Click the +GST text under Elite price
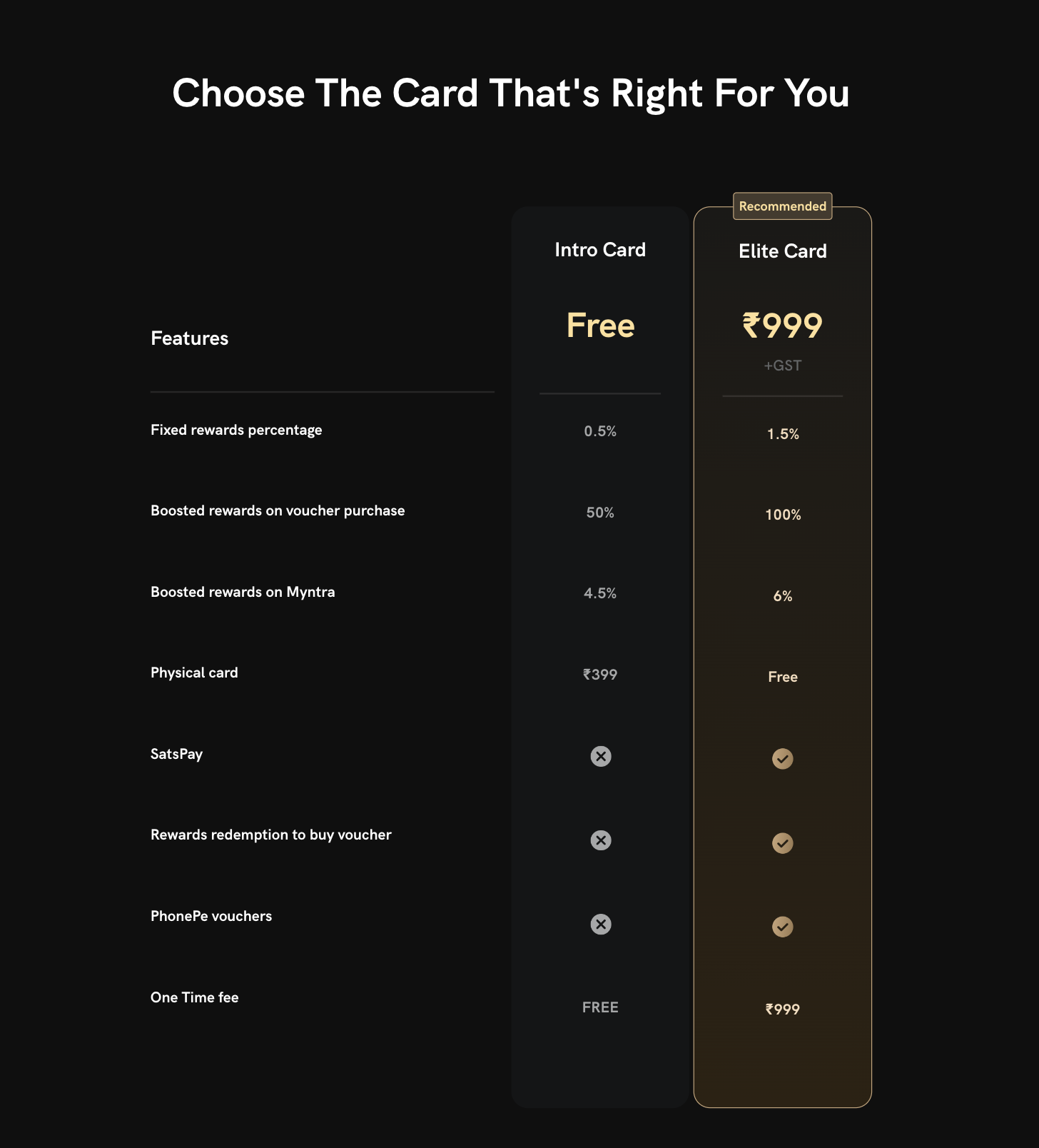This screenshot has height=1148, width=1039. click(783, 366)
